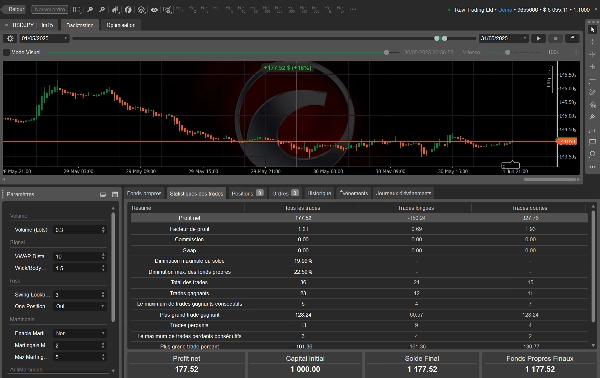
Task: Open the Journal d'événements tab
Action: pos(403,194)
